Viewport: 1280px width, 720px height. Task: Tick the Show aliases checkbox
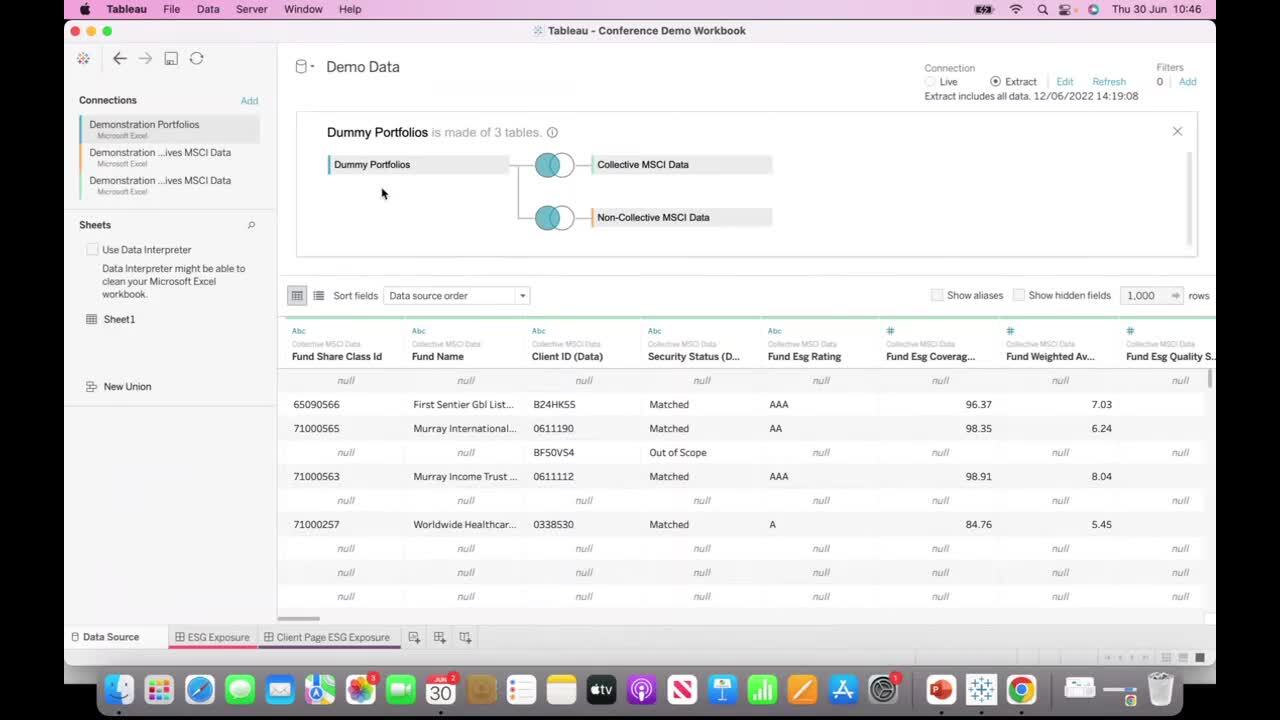click(x=937, y=295)
